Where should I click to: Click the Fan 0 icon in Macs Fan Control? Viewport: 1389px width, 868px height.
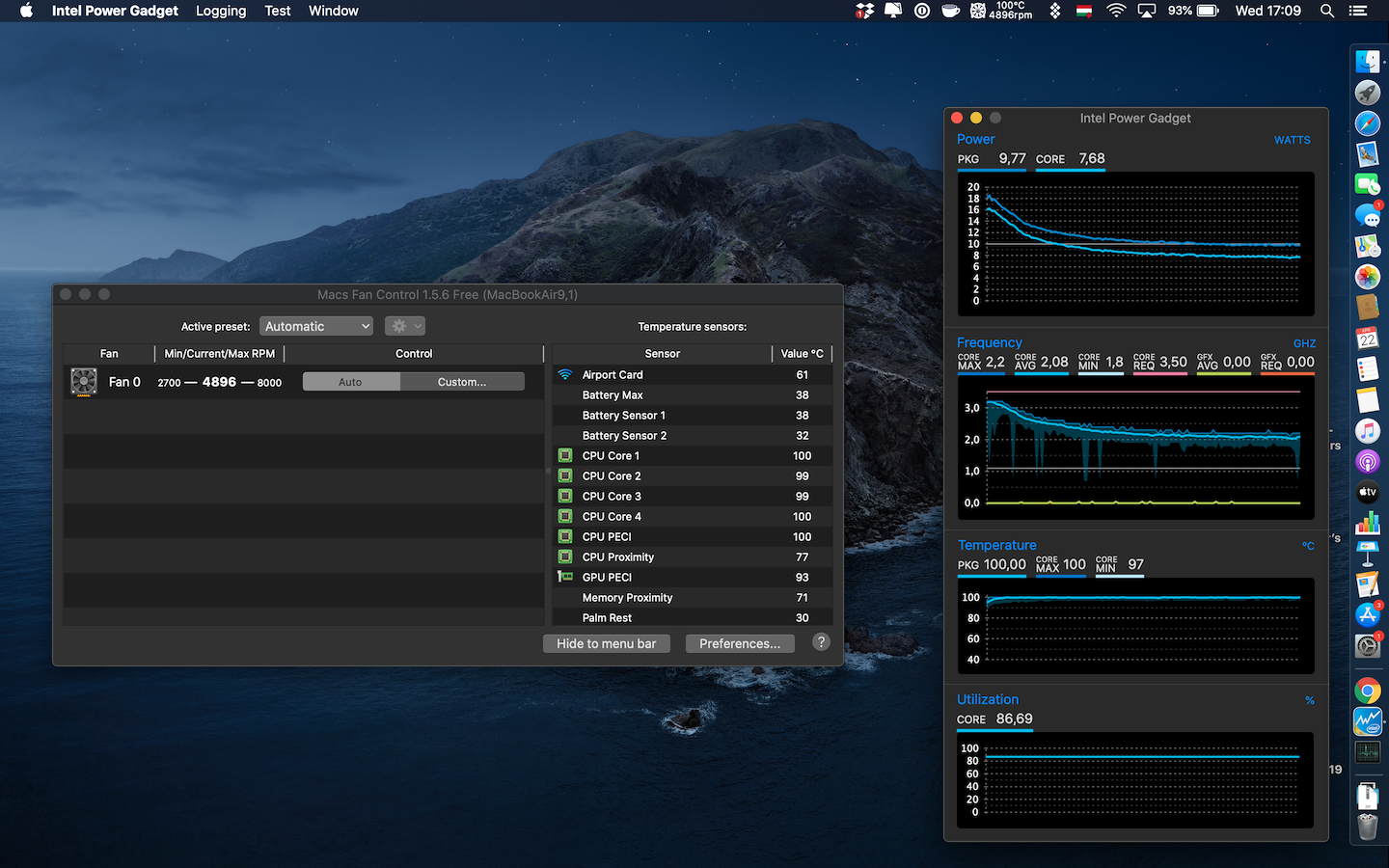pyautogui.click(x=84, y=382)
